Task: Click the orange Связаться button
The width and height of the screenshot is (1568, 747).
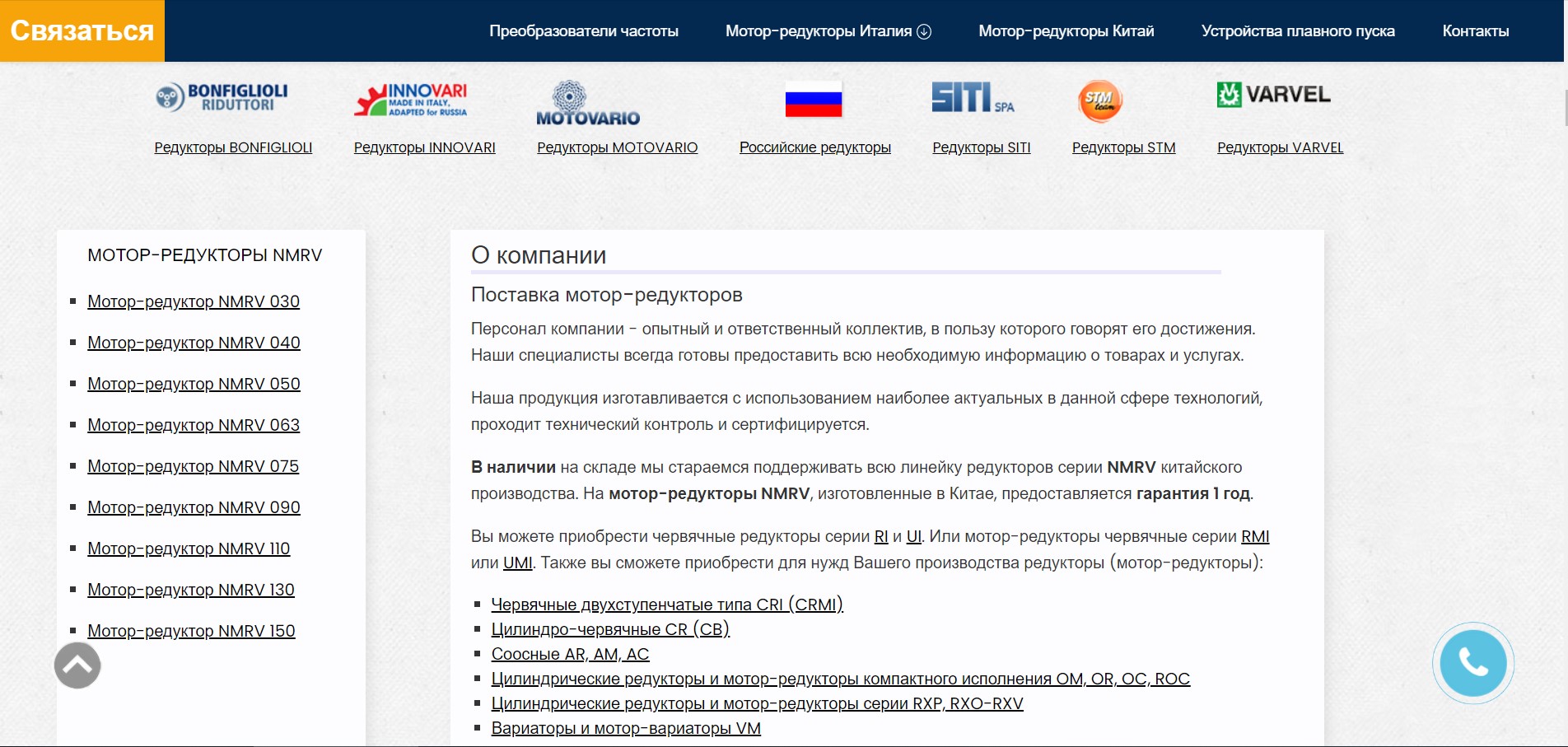Action: [x=82, y=30]
